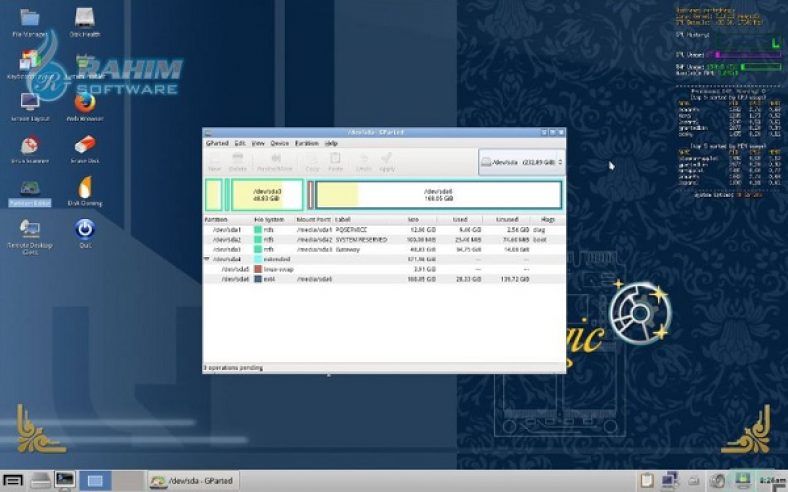The image size is (788, 492).
Task: Click the clock in the system tray
Action: click(771, 481)
